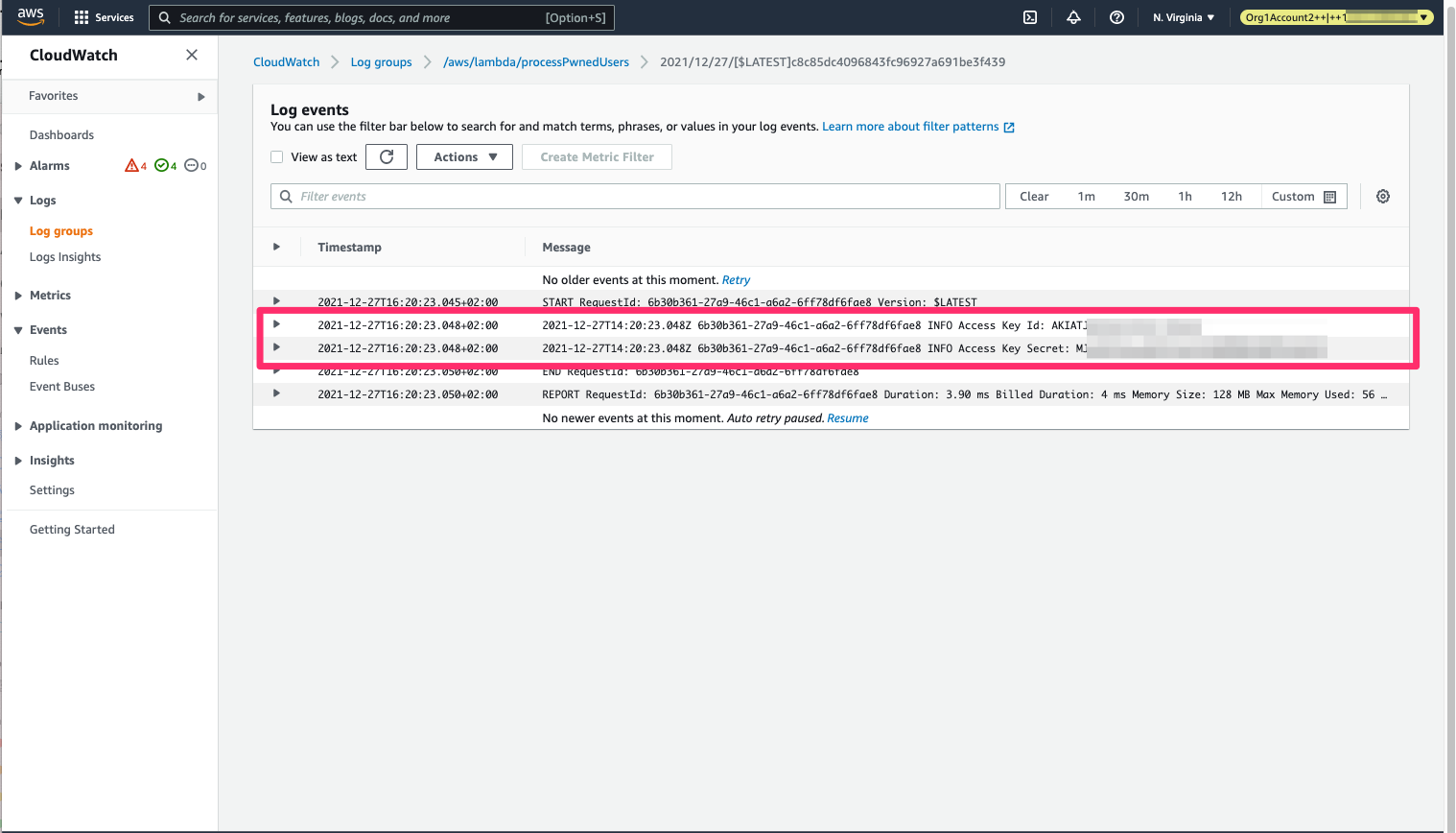Click the Create Metric Filter button
Screen dimensions: 1456x833
597,156
